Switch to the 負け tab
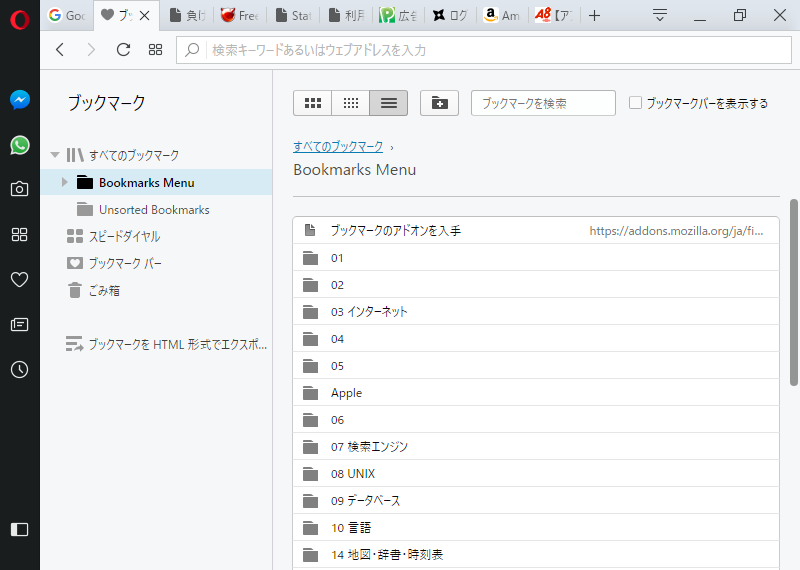The height and width of the screenshot is (570, 800). coord(187,15)
